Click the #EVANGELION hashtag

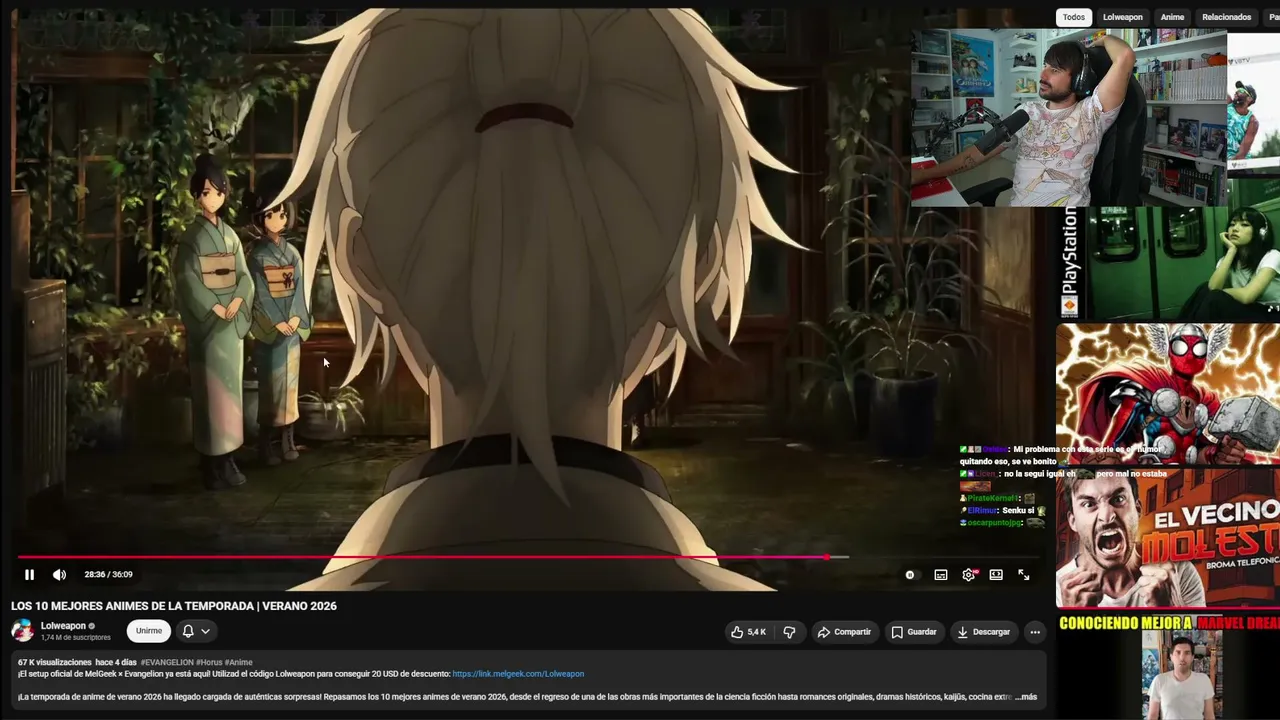pos(167,662)
